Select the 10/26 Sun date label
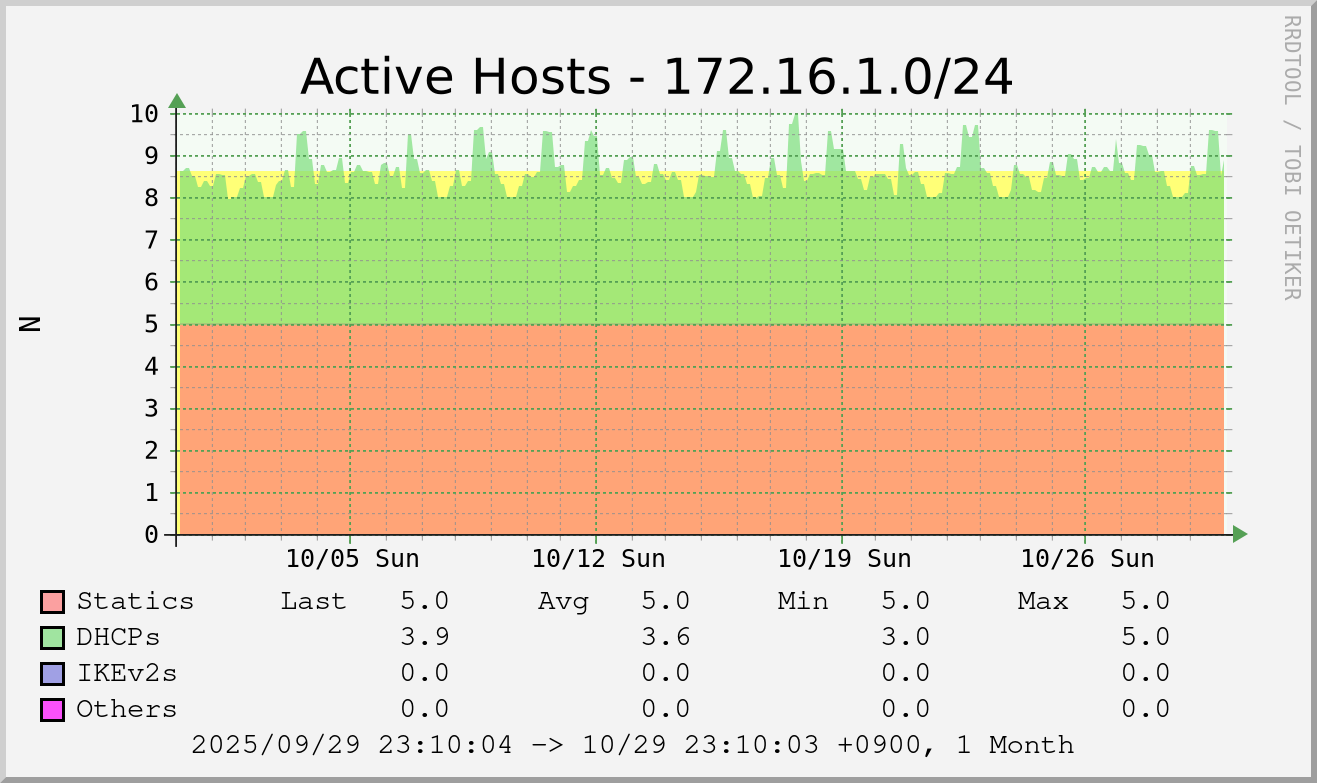1317x783 pixels. pyautogui.click(x=1087, y=558)
